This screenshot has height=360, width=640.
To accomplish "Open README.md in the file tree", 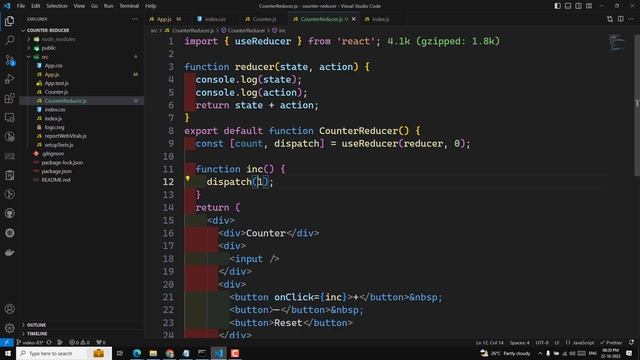I will tap(56, 180).
